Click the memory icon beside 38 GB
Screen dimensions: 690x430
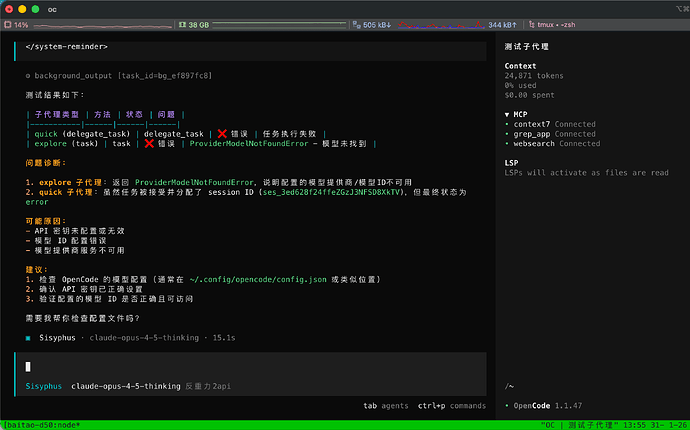tap(182, 25)
